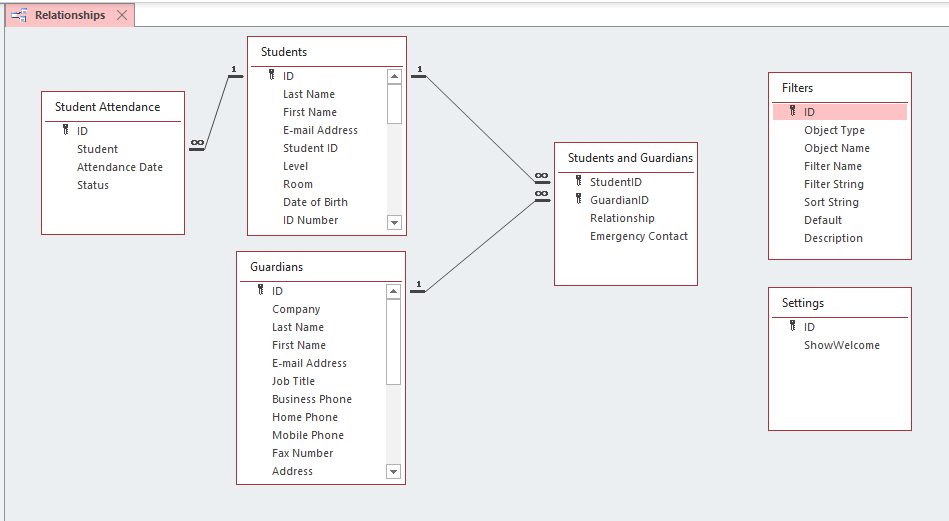949x521 pixels.
Task: Select Relationship field
Action: tap(622, 218)
